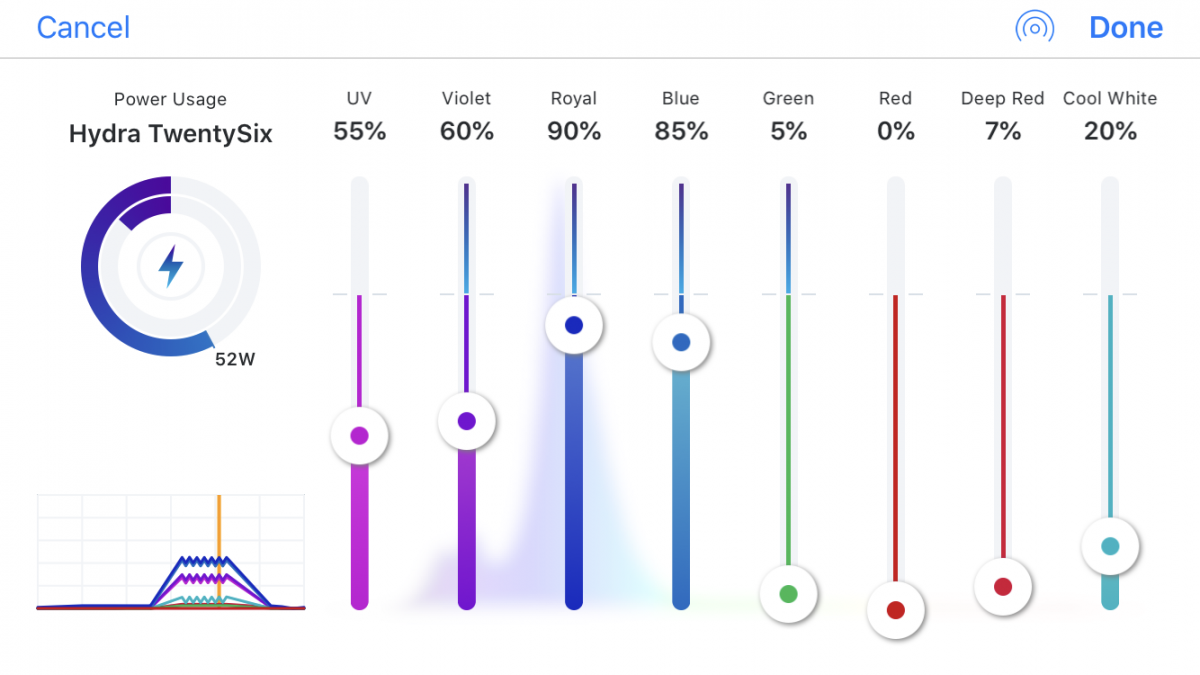The image size is (1200, 675).
Task: Click the UV slider handle
Action: [x=359, y=435]
